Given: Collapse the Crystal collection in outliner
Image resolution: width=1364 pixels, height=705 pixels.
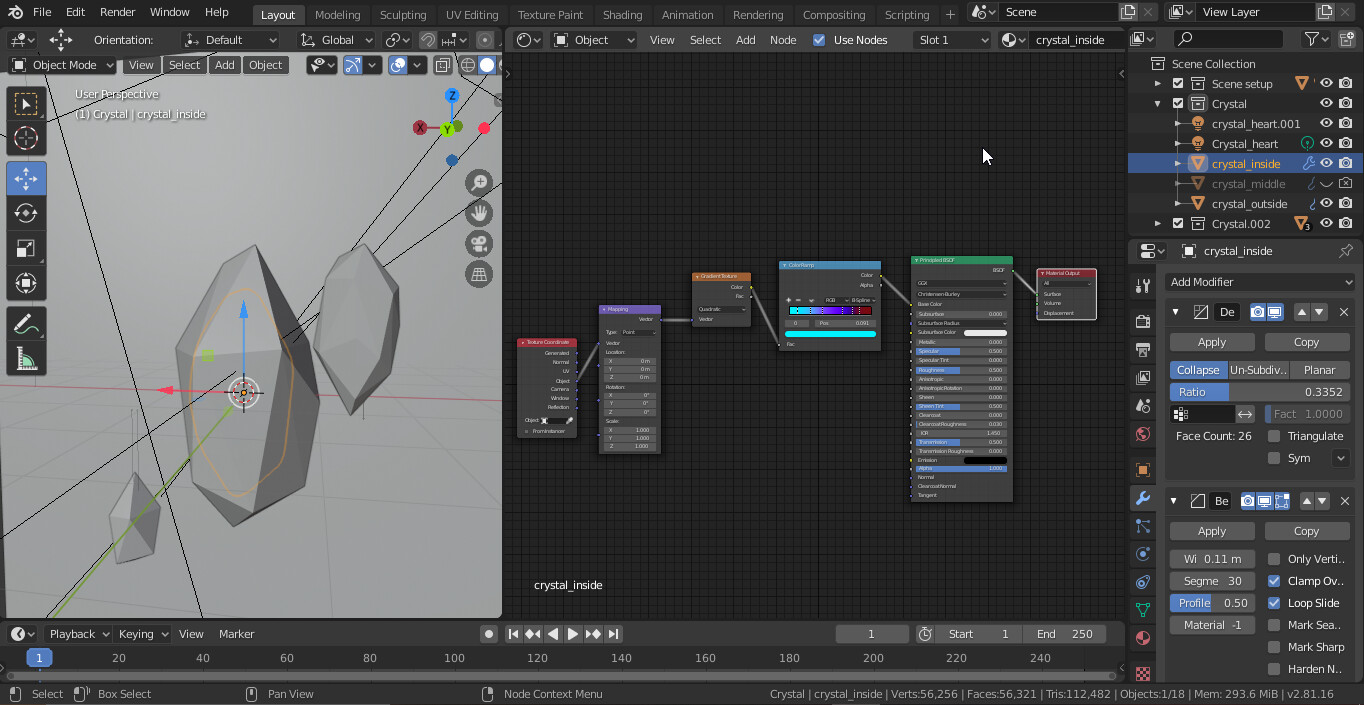Looking at the screenshot, I should pyautogui.click(x=1158, y=104).
